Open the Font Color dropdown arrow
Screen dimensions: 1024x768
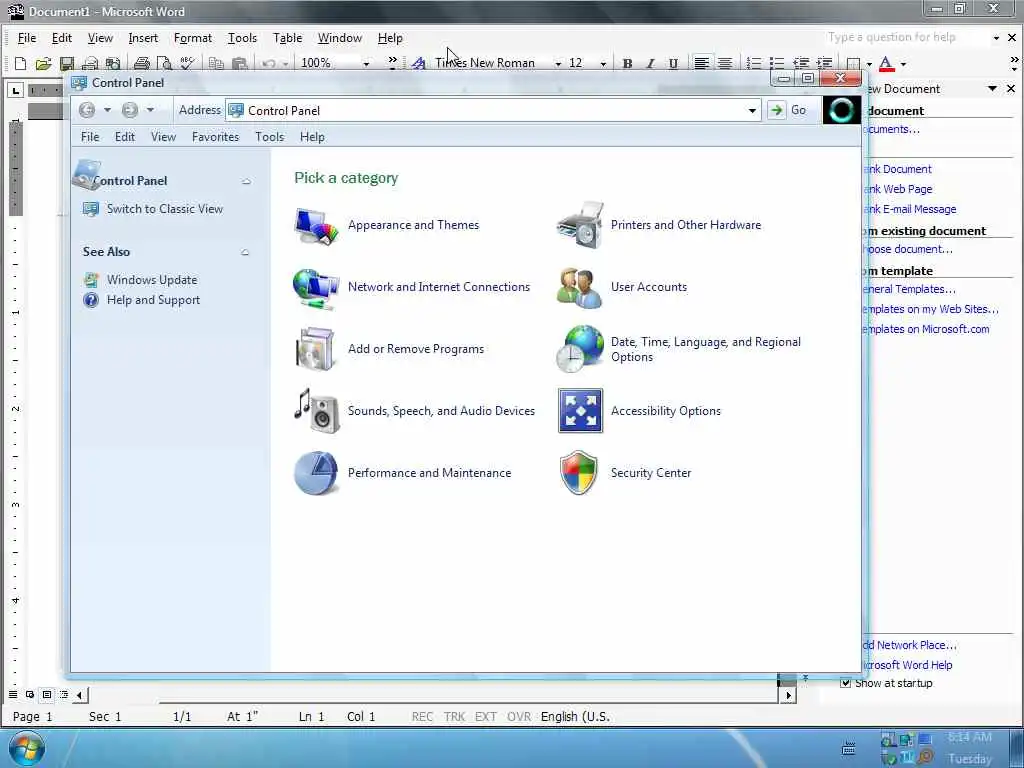tap(903, 64)
